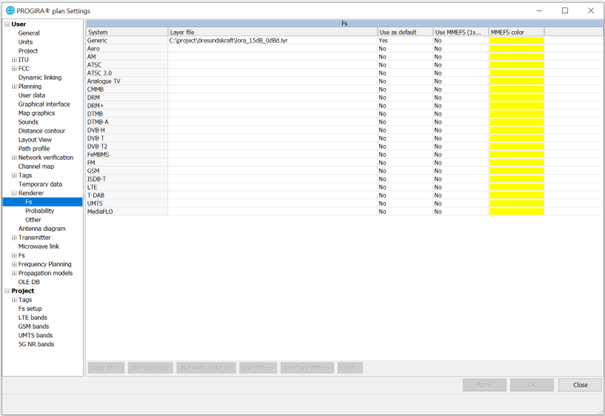
Task: Click the Use as default button
Action: click(150, 368)
